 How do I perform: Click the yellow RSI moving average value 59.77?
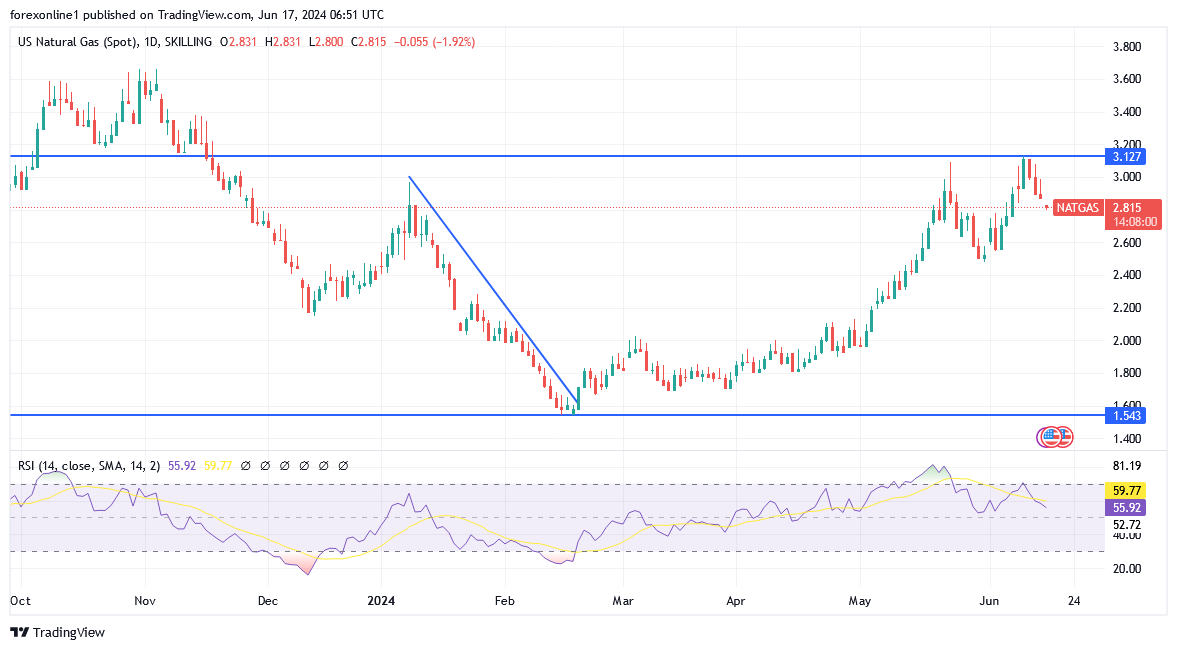tap(218, 465)
